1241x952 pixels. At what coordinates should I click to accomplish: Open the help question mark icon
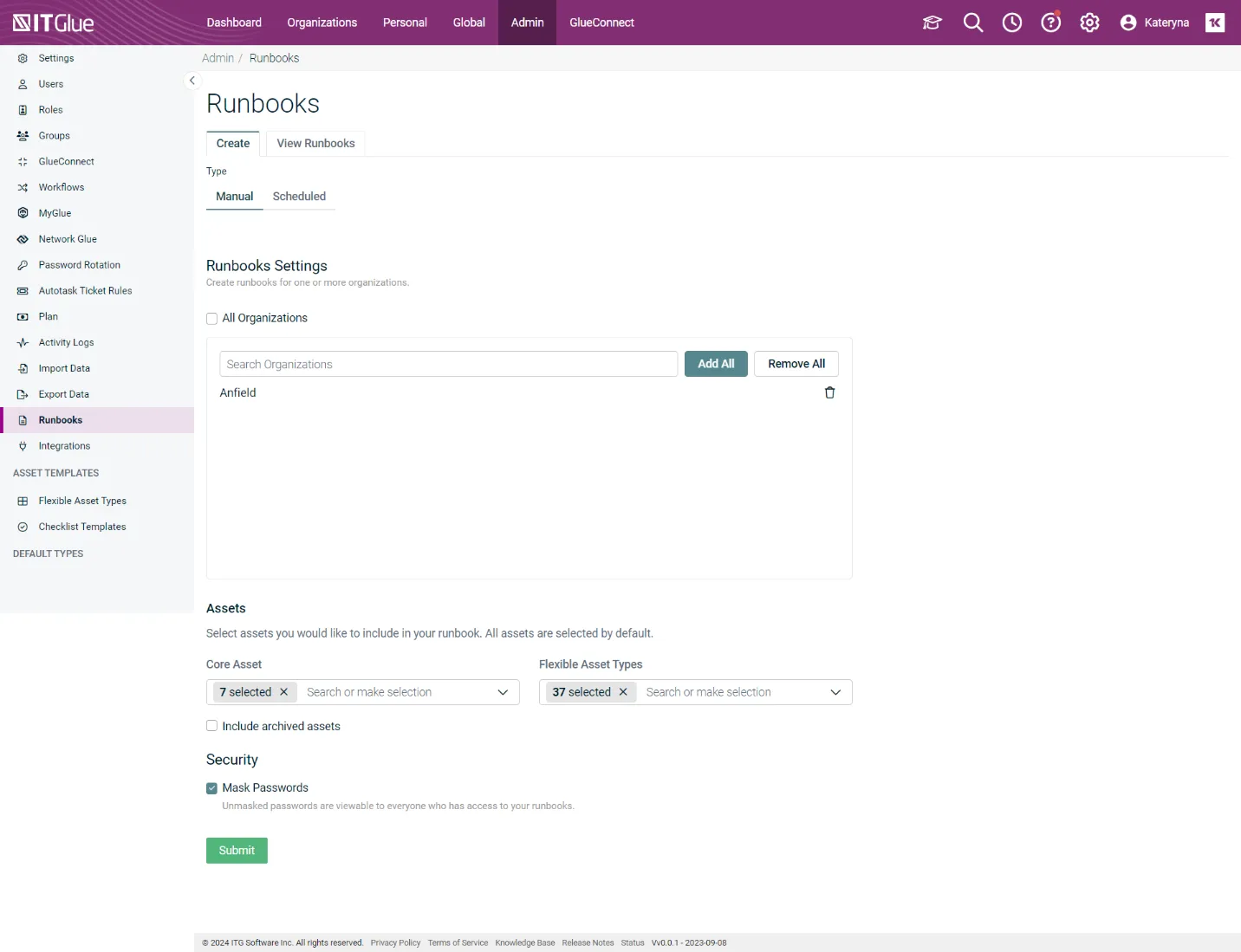coord(1050,23)
